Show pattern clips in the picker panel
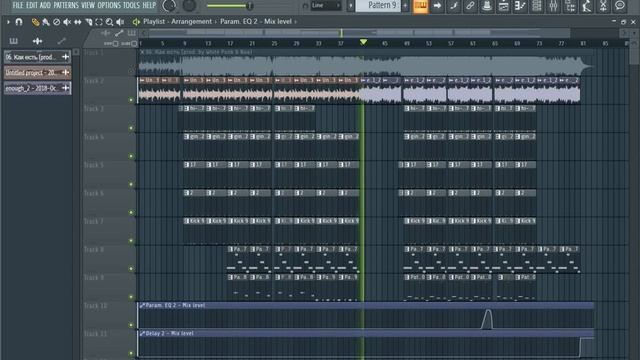640x360 pixels. click(13, 41)
